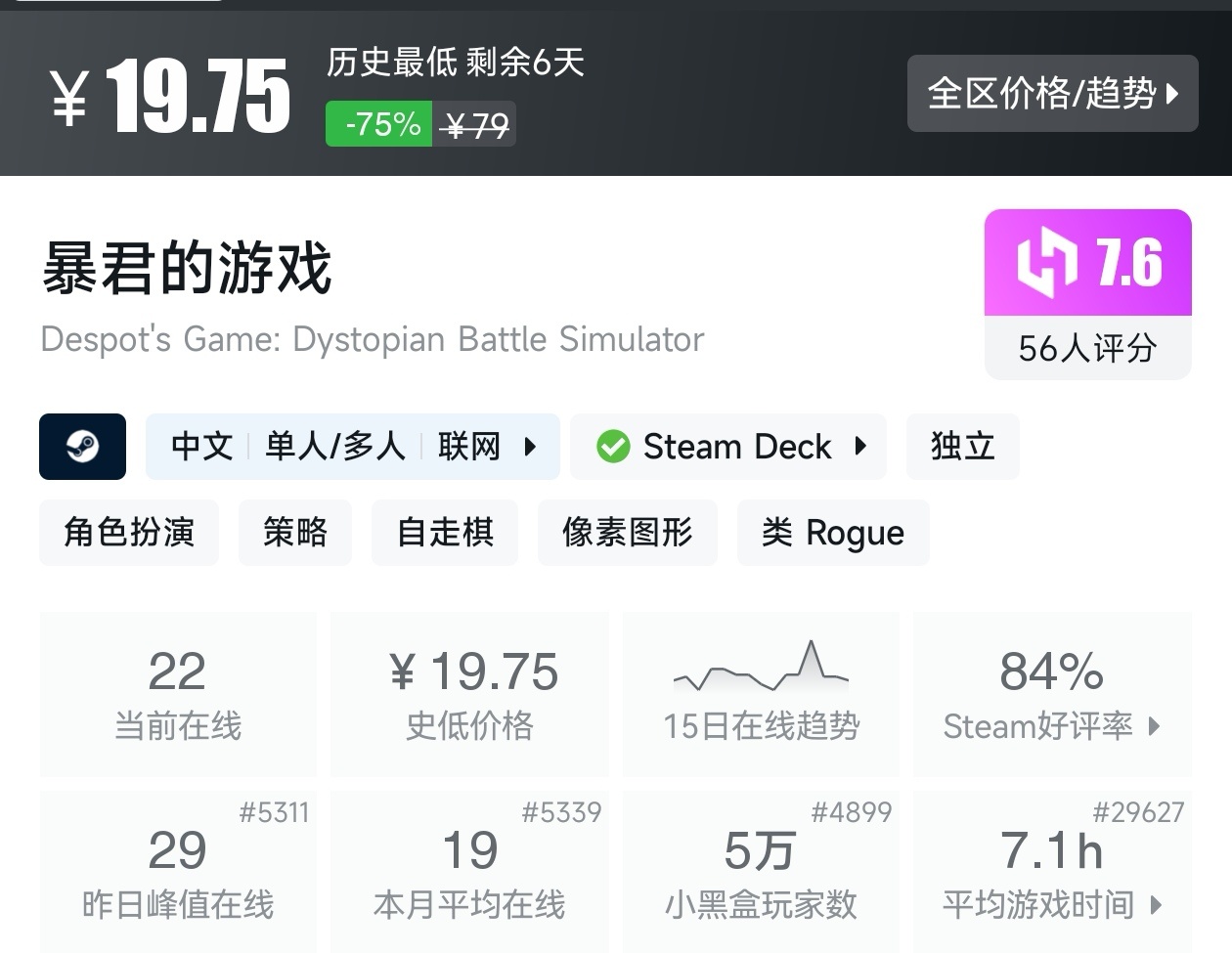
Task: Choose the 类 Rogue tag
Action: (x=832, y=533)
